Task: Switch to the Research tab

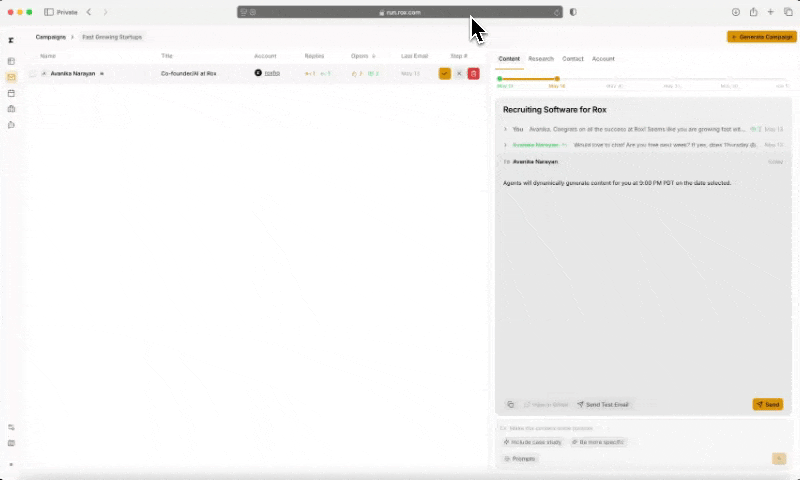Action: 540,59
